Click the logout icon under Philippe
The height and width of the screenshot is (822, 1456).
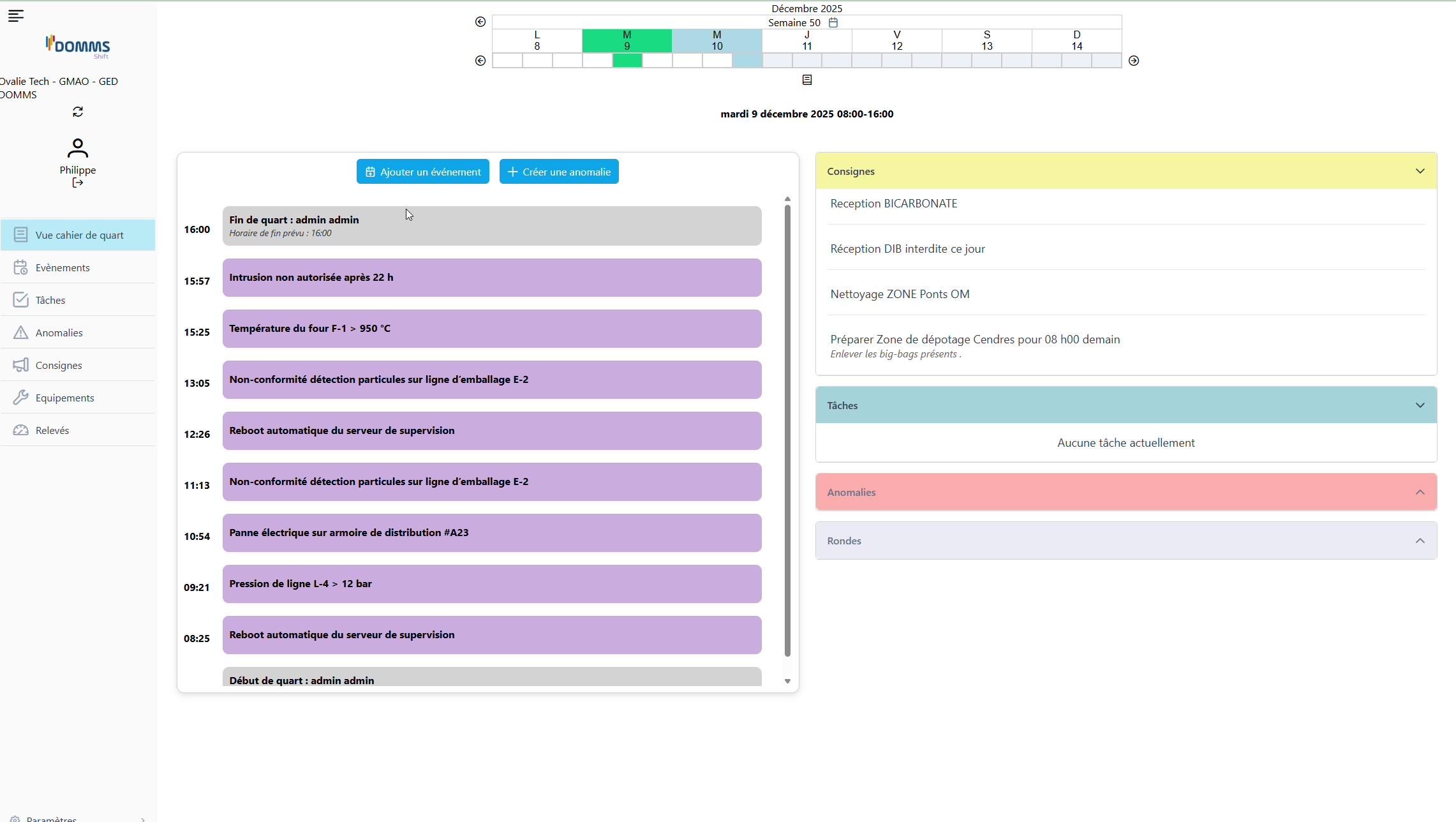(x=78, y=183)
